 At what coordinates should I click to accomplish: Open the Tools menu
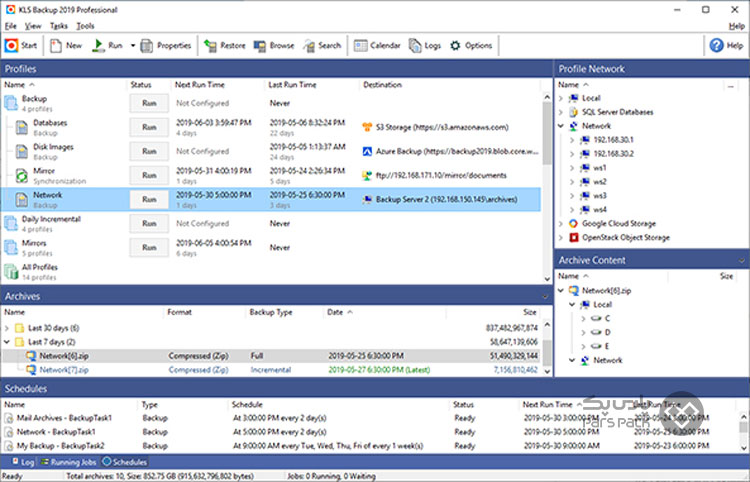tap(85, 26)
